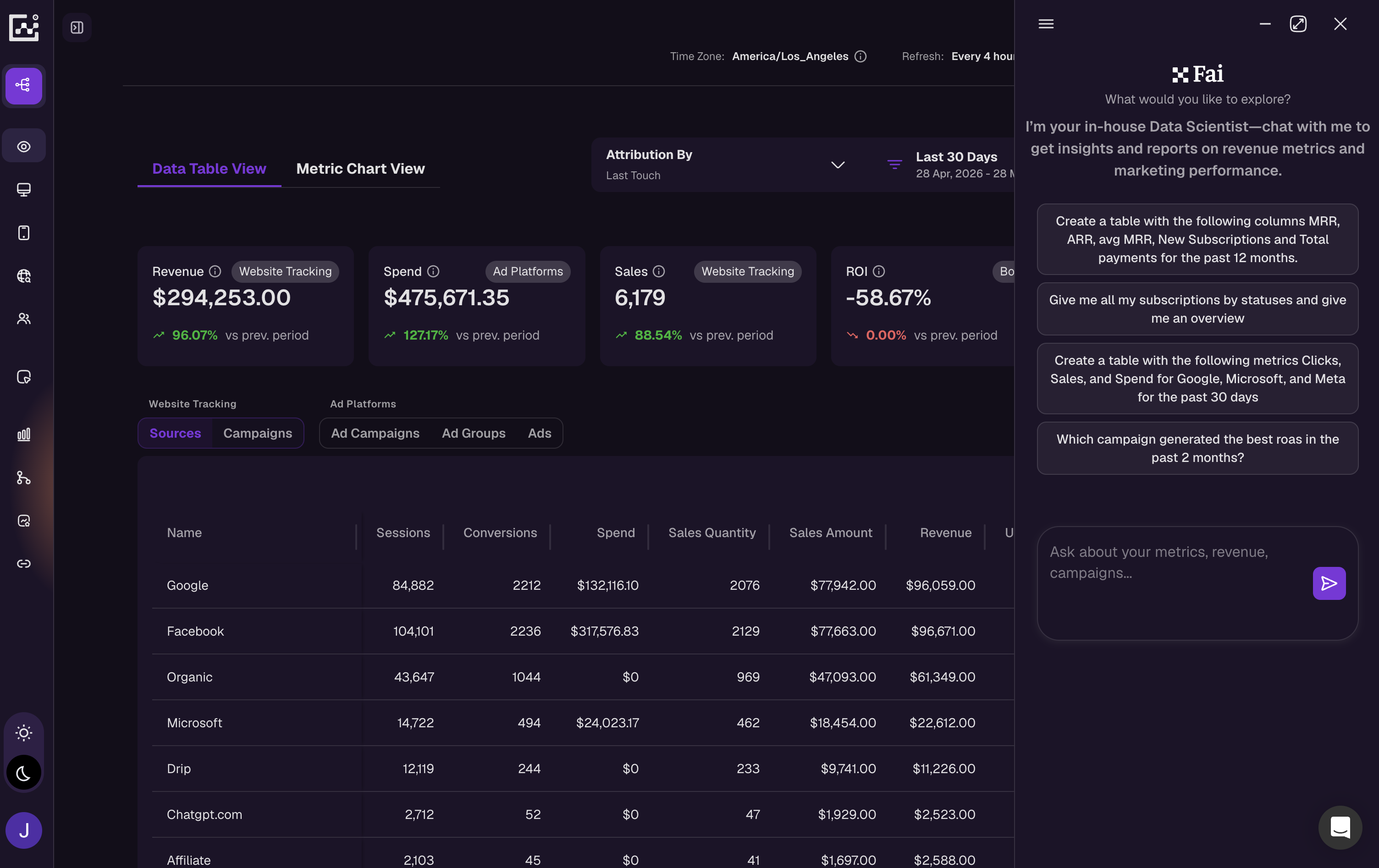Click the ROI info icon
The width and height of the screenshot is (1379, 868).
[878, 271]
